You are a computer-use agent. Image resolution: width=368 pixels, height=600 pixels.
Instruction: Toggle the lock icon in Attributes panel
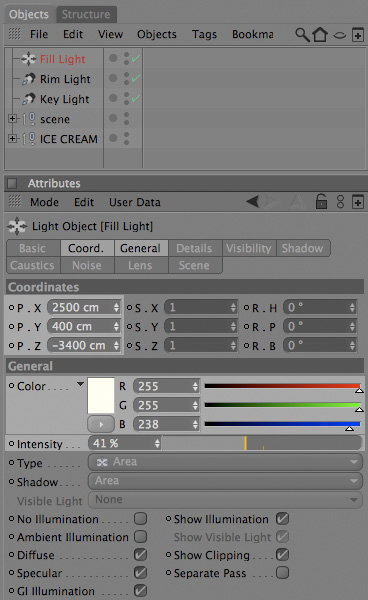[321, 201]
